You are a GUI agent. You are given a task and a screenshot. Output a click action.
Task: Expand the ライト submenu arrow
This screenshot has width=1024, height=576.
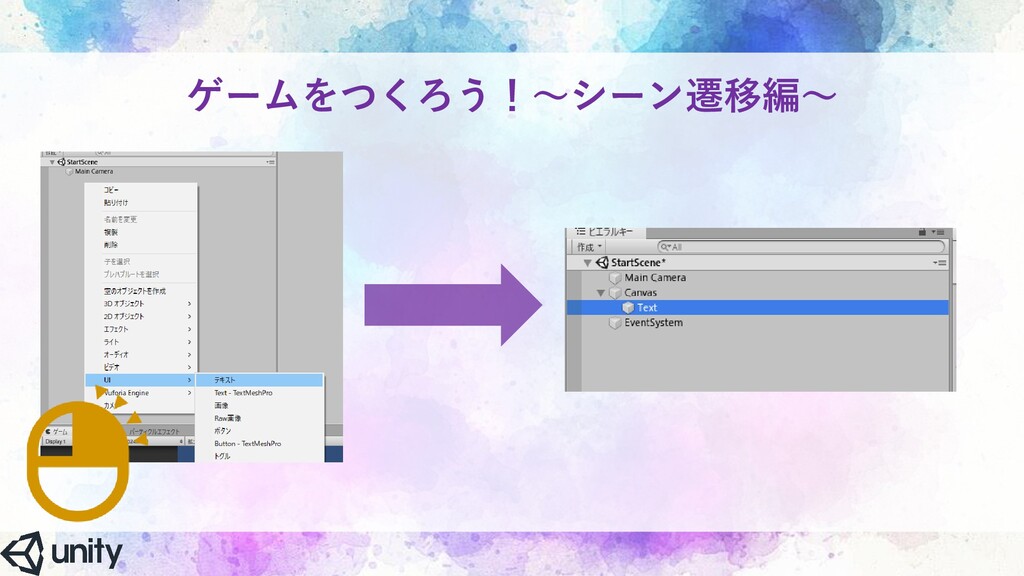click(189, 342)
